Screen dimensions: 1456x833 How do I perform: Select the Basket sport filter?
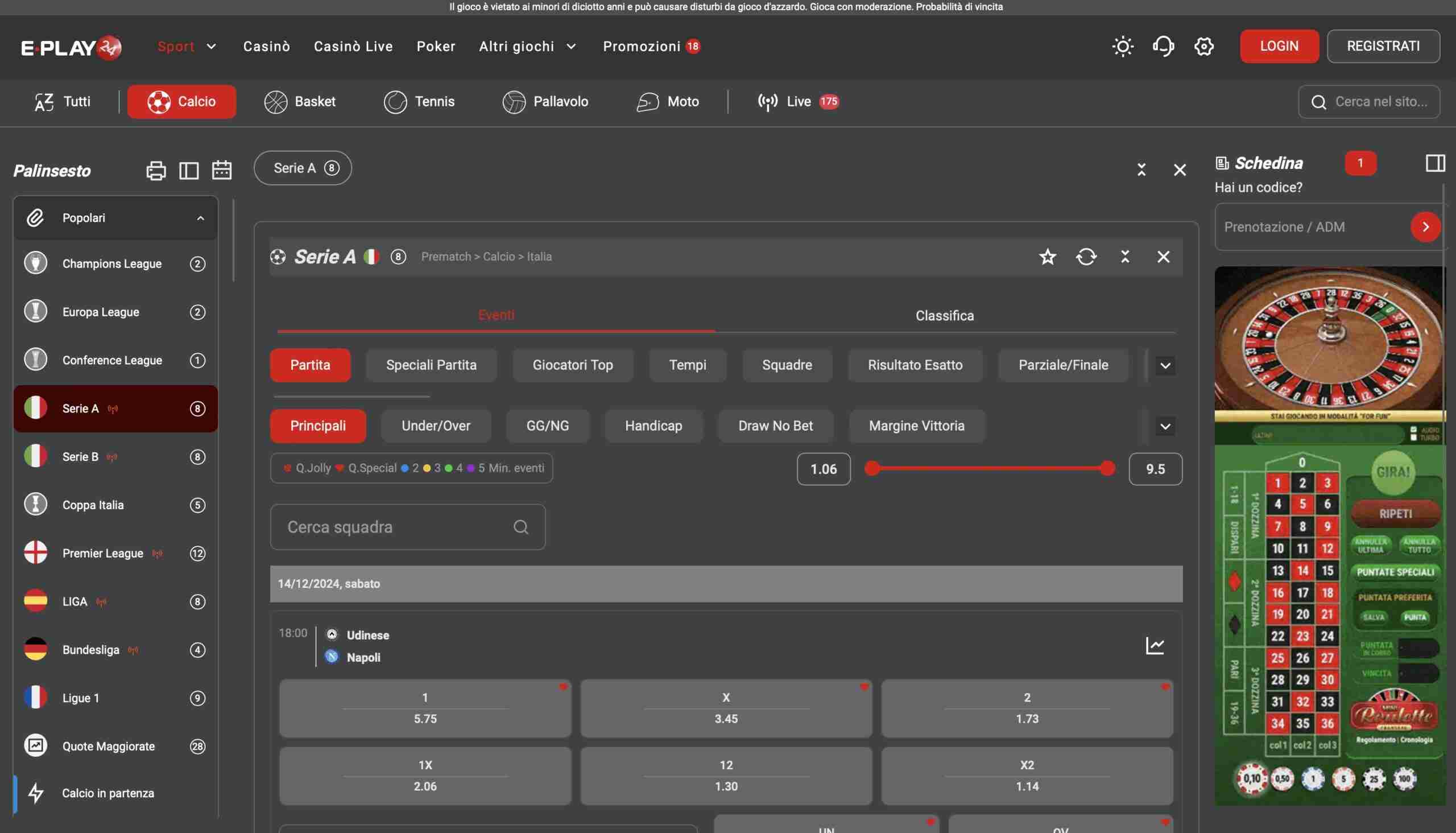[x=300, y=102]
